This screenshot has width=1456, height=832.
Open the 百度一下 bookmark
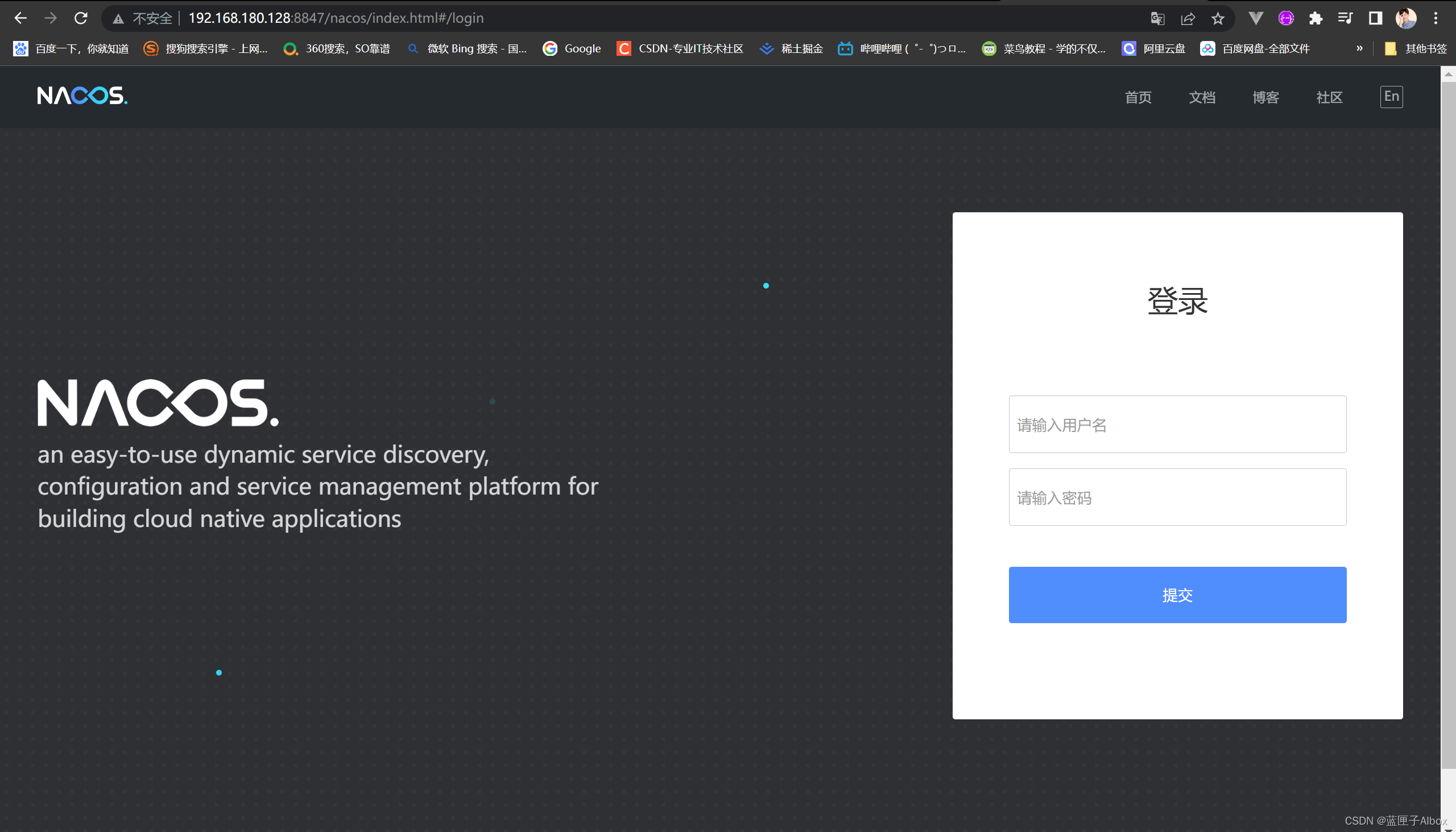(x=71, y=48)
